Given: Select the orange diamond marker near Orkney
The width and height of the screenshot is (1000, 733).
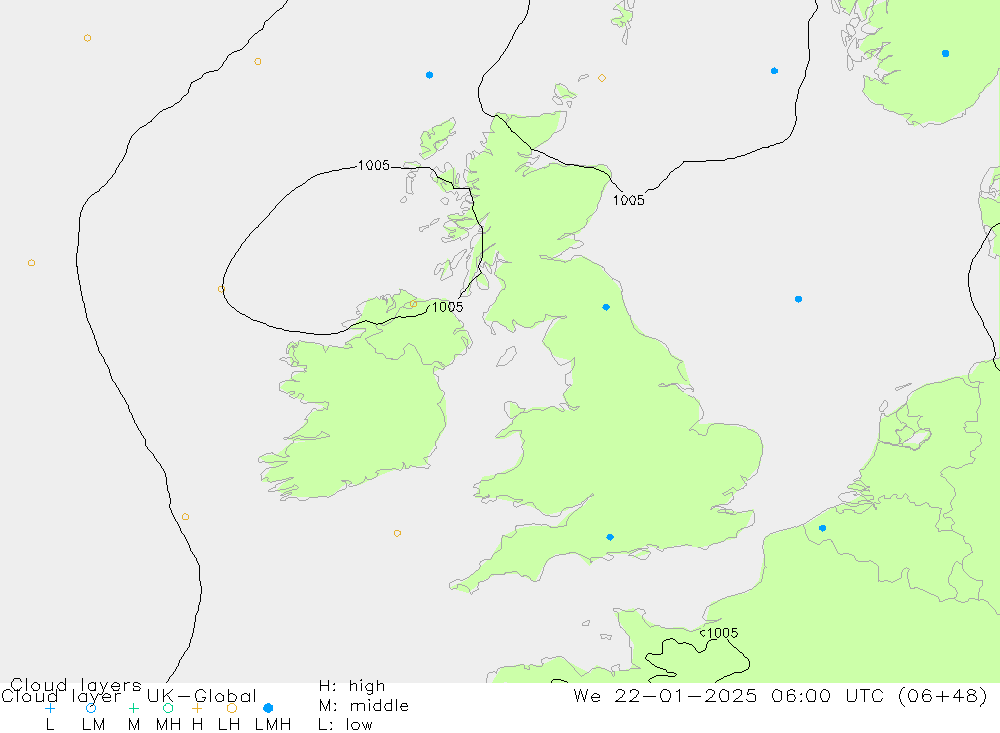Looking at the screenshot, I should pyautogui.click(x=601, y=78).
